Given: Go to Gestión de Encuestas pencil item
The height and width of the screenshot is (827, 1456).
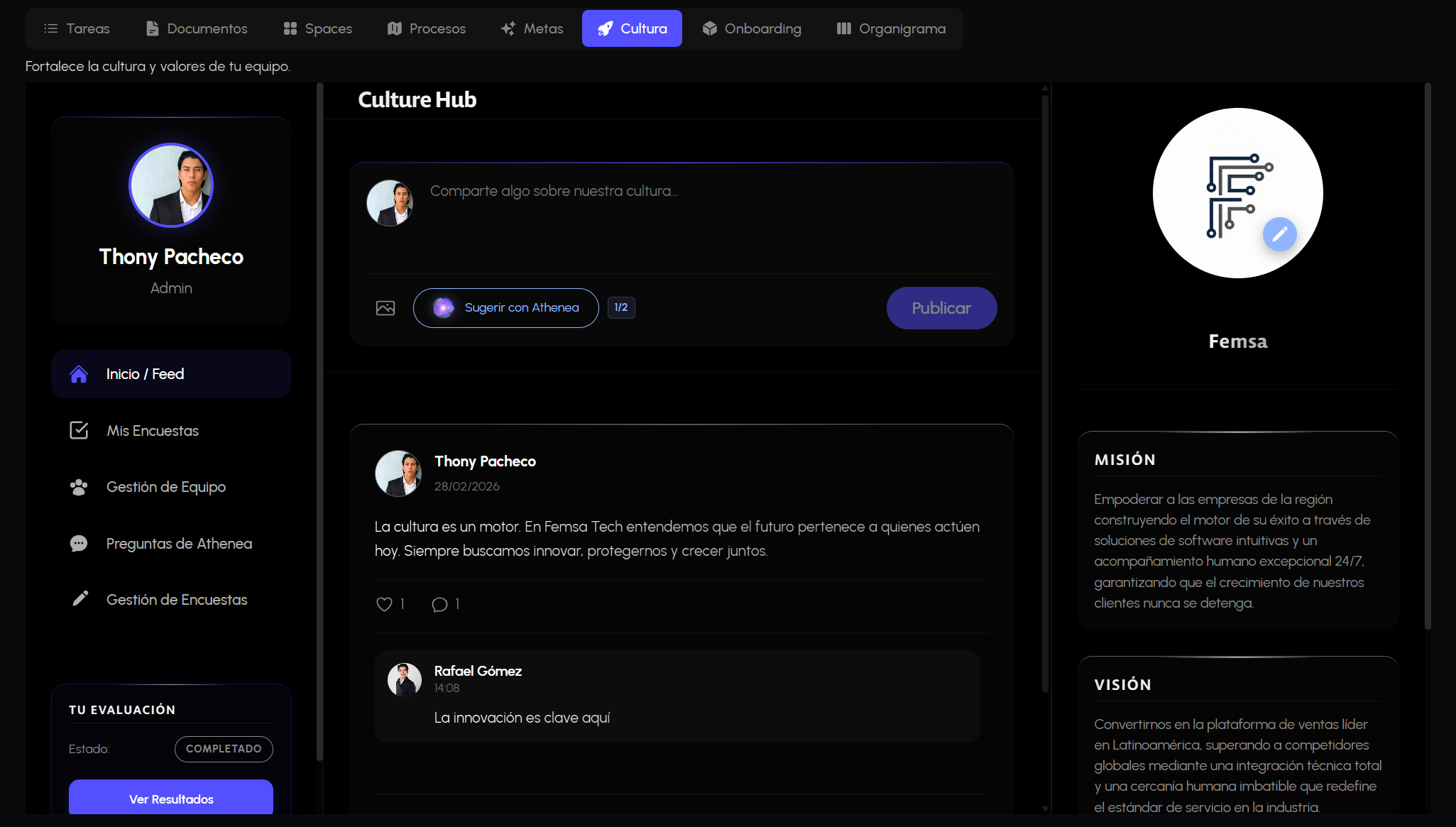Looking at the screenshot, I should [x=176, y=600].
